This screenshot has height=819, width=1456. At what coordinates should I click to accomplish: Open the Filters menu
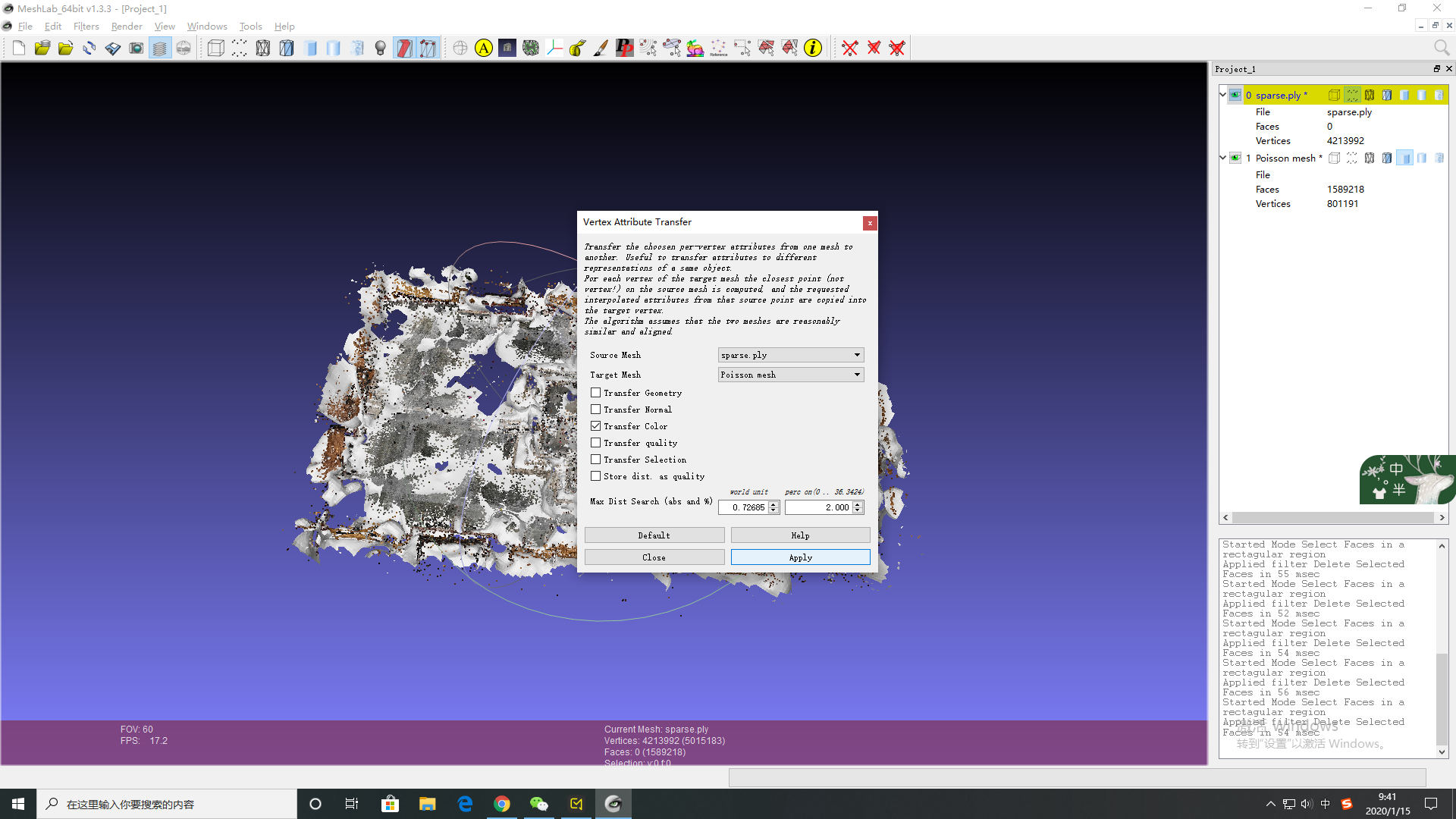86,26
